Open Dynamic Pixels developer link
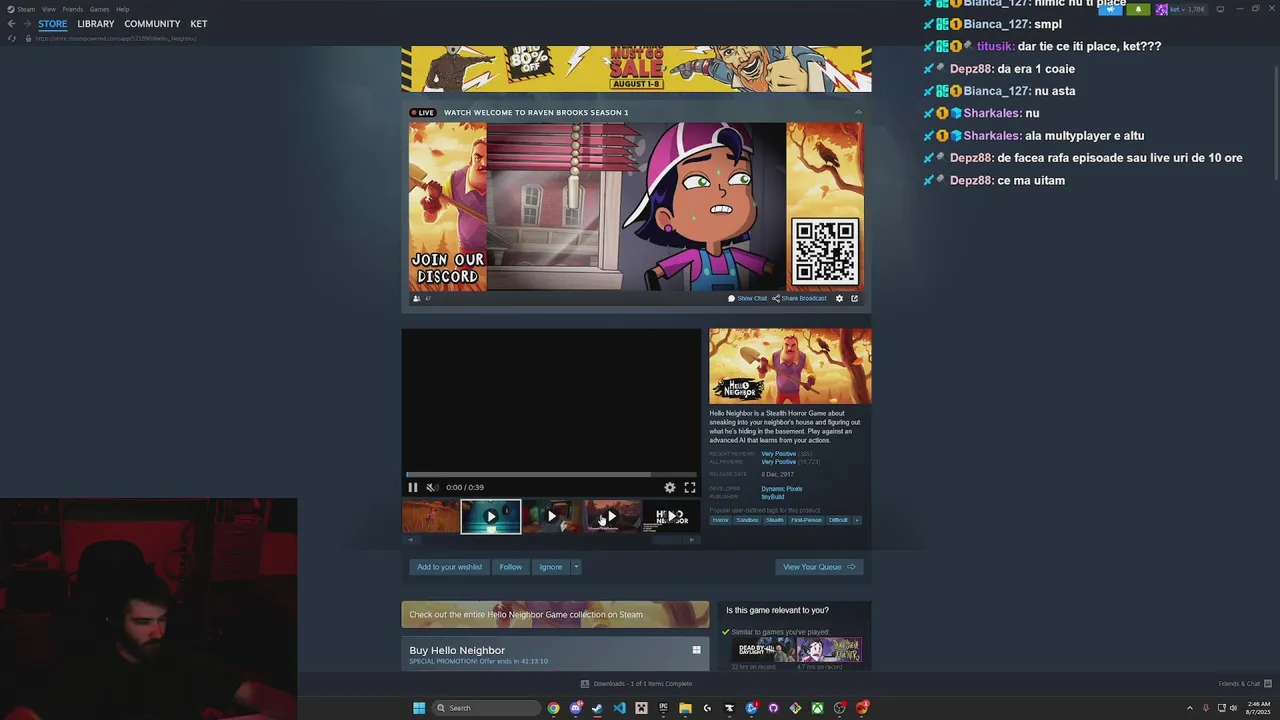Screen dimensions: 1280x720 pos(782,489)
